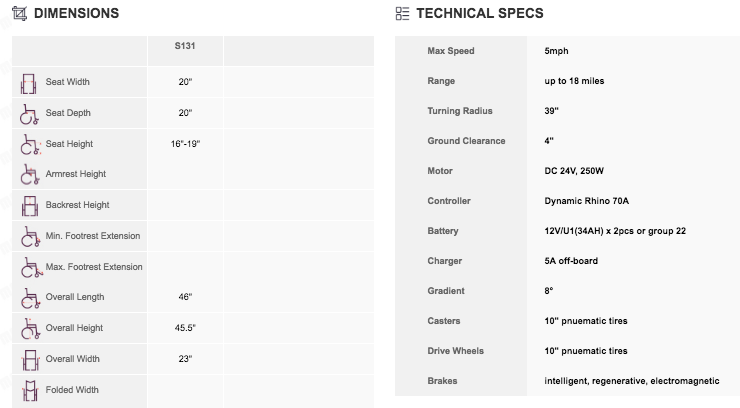The height and width of the screenshot is (408, 740).
Task: Click the Overall Height 45.5" value
Action: point(185,328)
